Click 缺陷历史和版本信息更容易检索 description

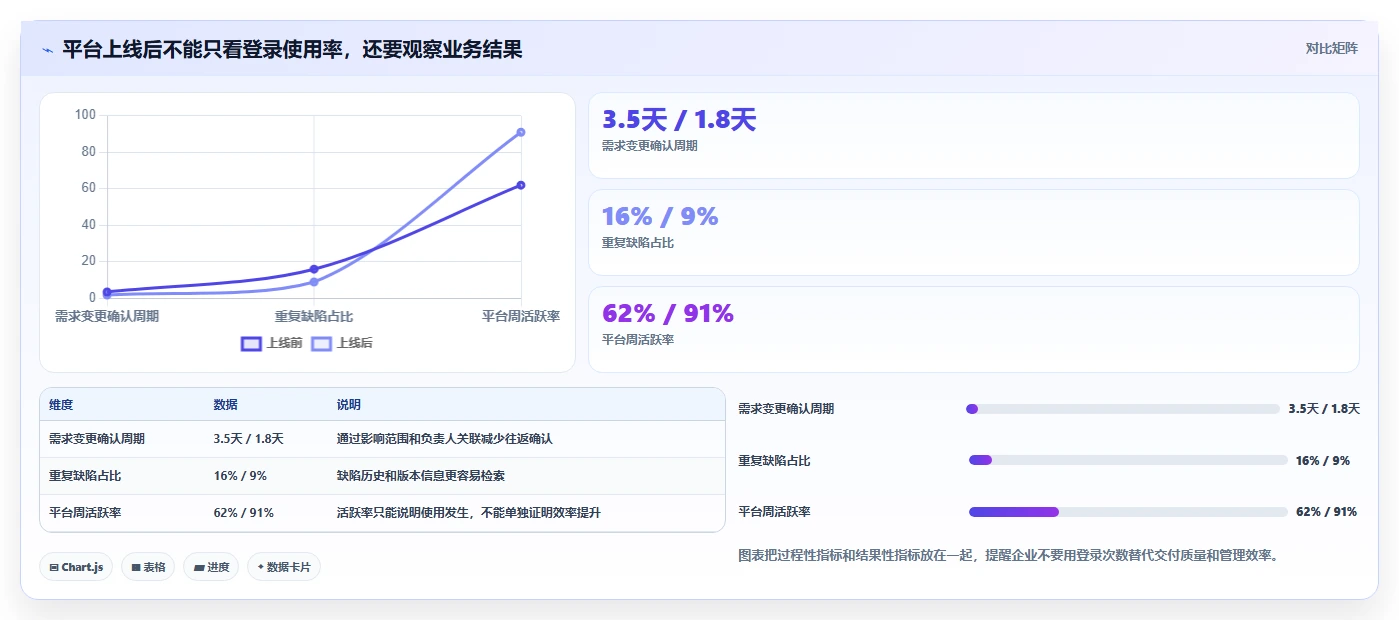pos(421,476)
